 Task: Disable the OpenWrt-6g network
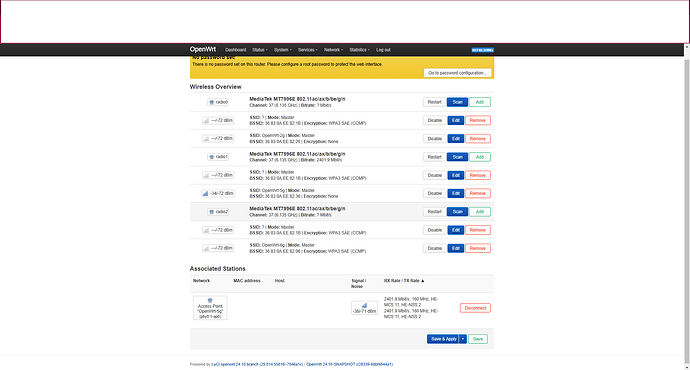(x=435, y=248)
